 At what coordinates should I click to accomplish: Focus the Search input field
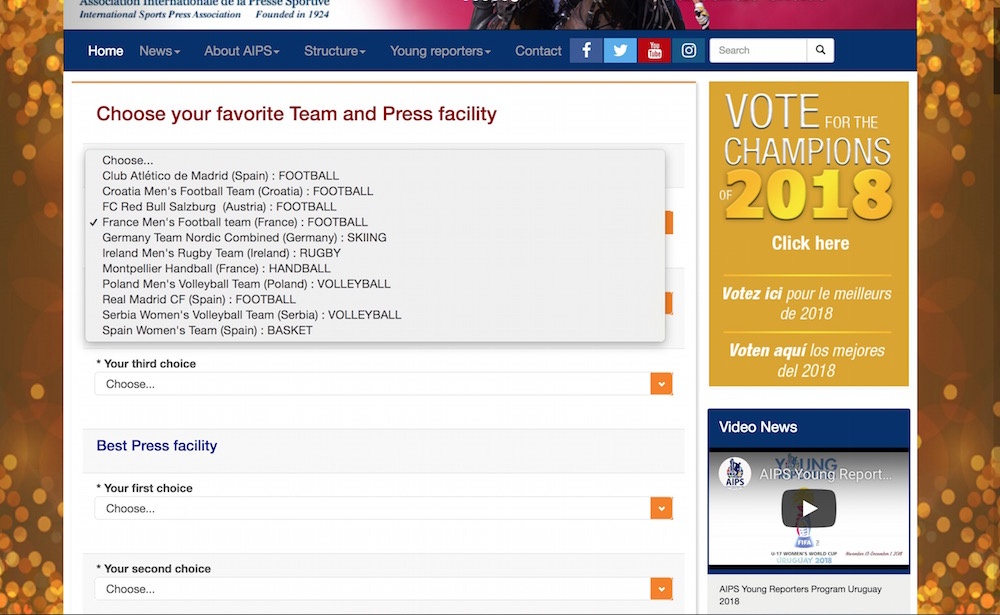[758, 50]
